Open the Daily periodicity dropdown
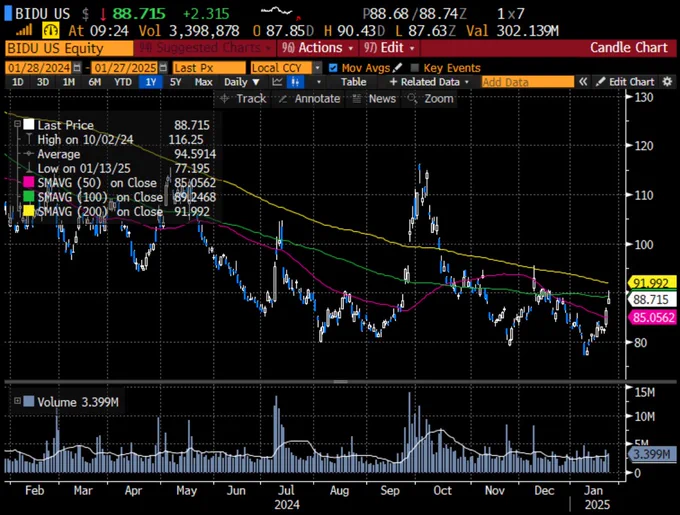680x515 pixels. tap(242, 82)
